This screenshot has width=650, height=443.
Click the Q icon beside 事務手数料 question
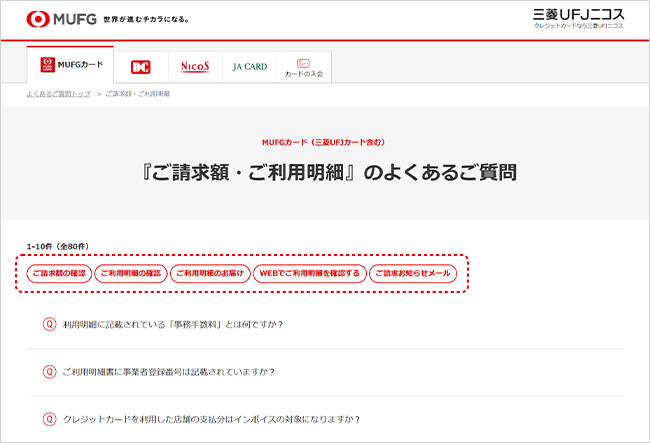[48, 324]
